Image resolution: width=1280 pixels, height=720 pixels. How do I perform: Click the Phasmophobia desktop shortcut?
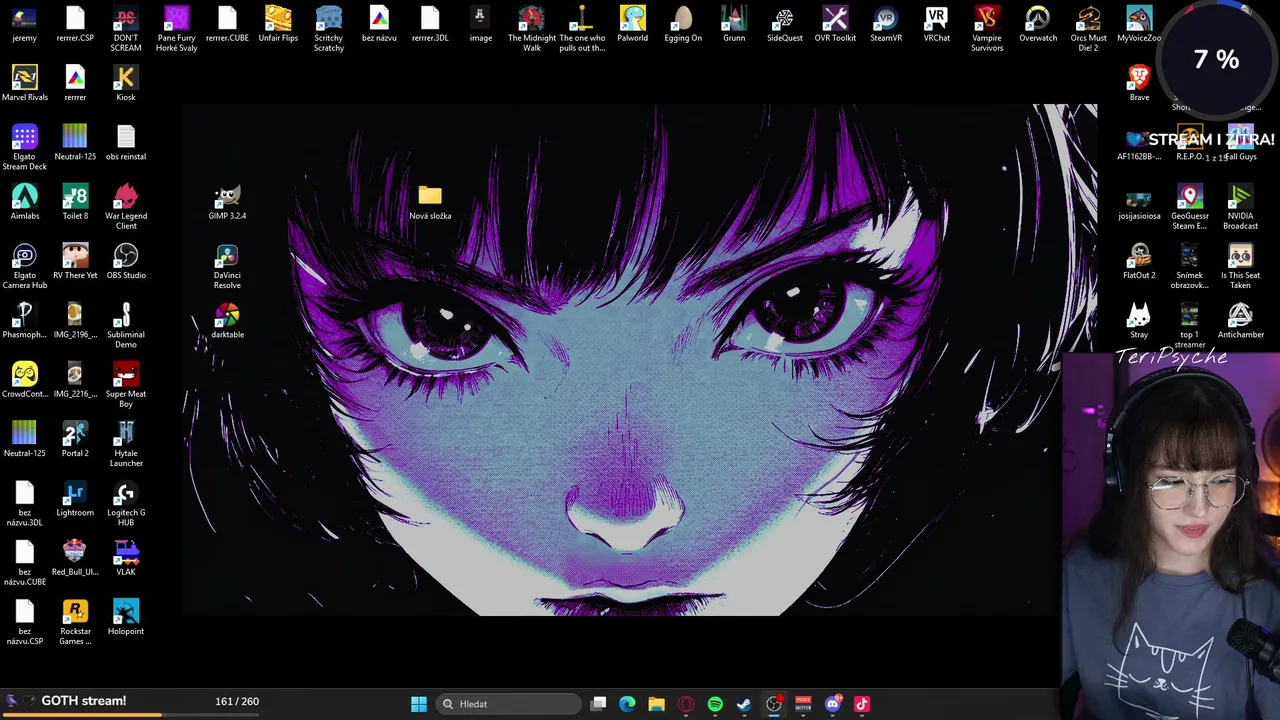pyautogui.click(x=25, y=320)
